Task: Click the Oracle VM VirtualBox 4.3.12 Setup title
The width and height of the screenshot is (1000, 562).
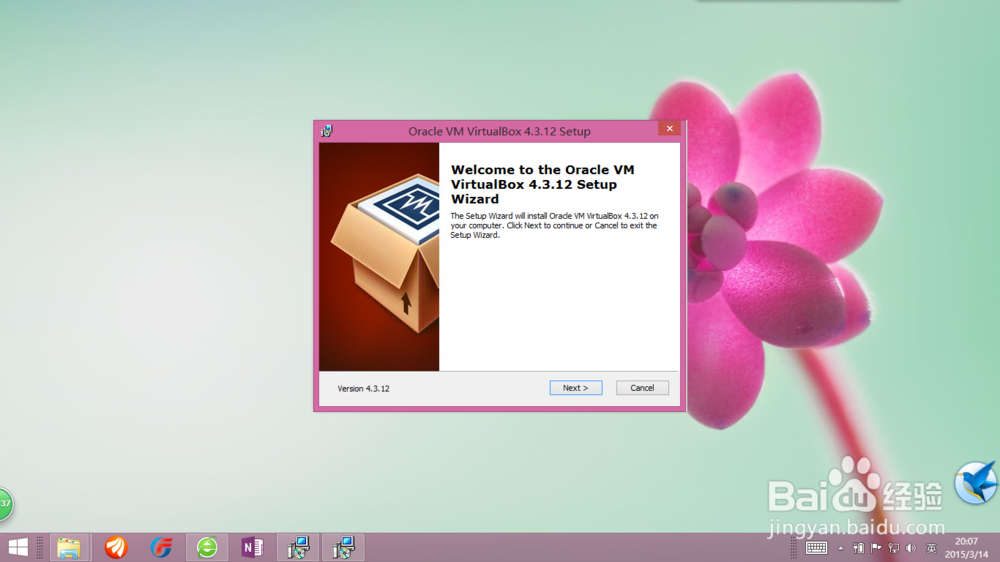Action: [x=499, y=131]
